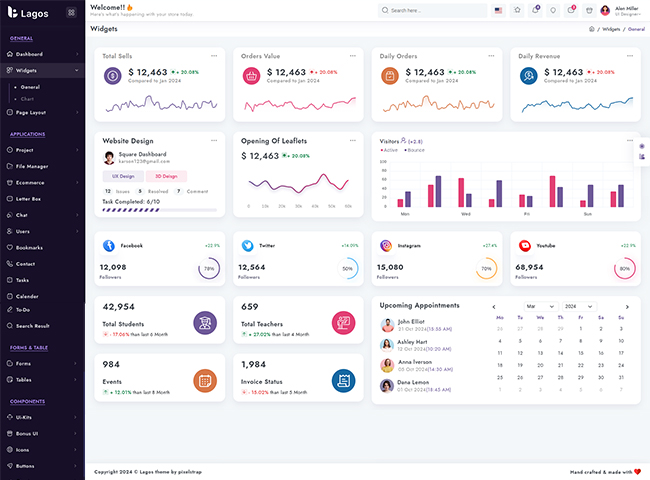The height and width of the screenshot is (480, 650).
Task: Click the UX Design tag button
Action: point(124,176)
